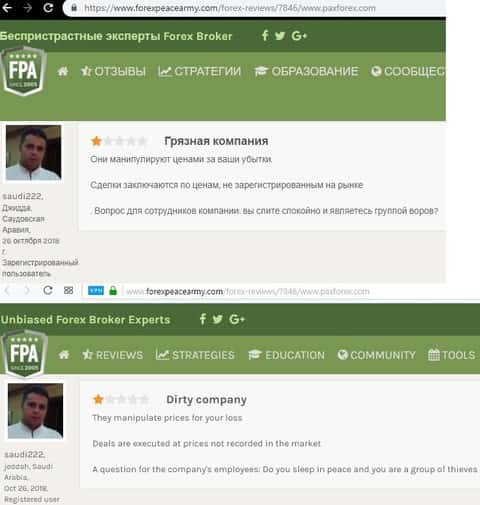
Task: Click the top browser's address bar URL
Action: (x=230, y=8)
